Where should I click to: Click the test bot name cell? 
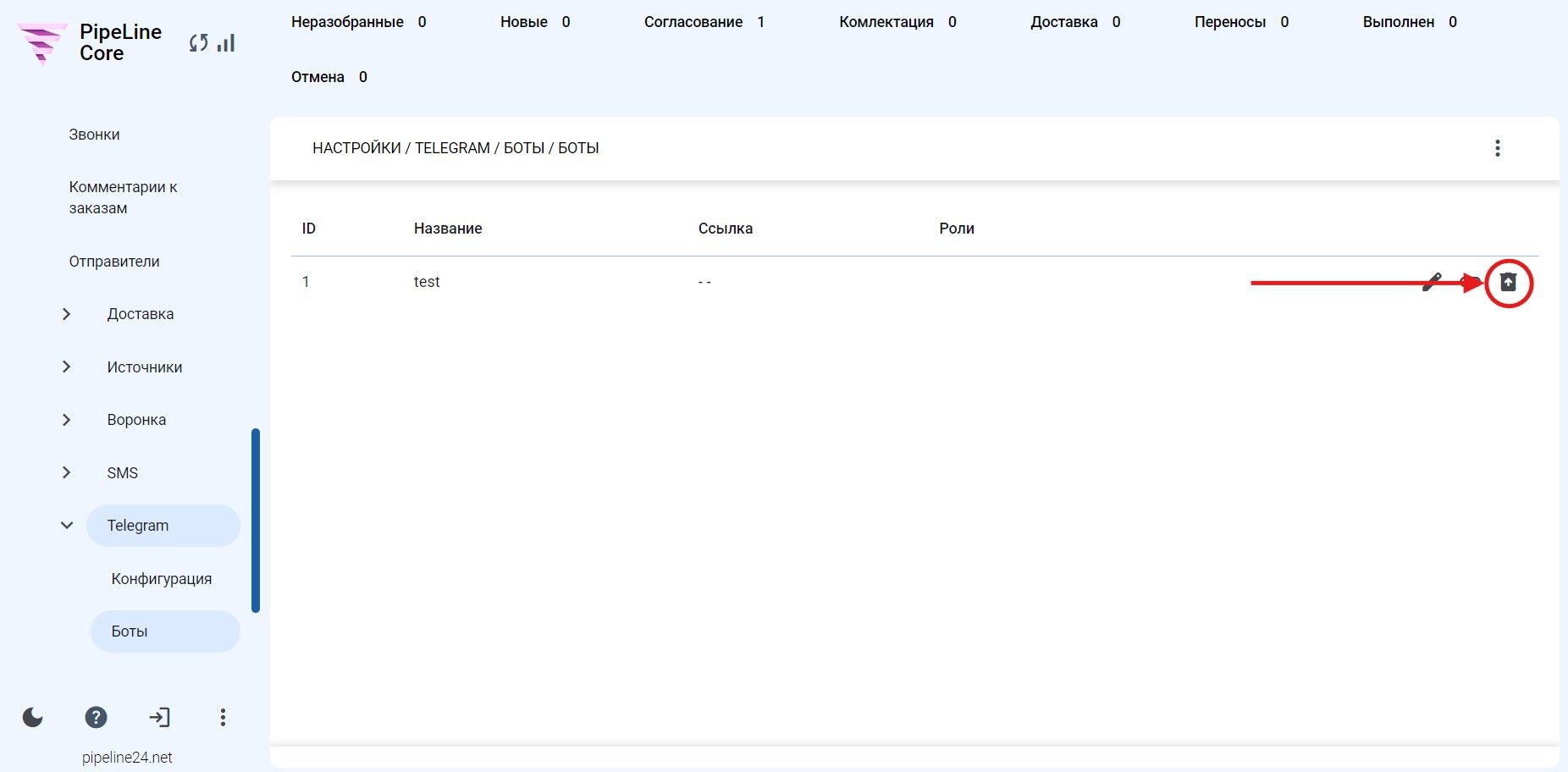point(427,282)
